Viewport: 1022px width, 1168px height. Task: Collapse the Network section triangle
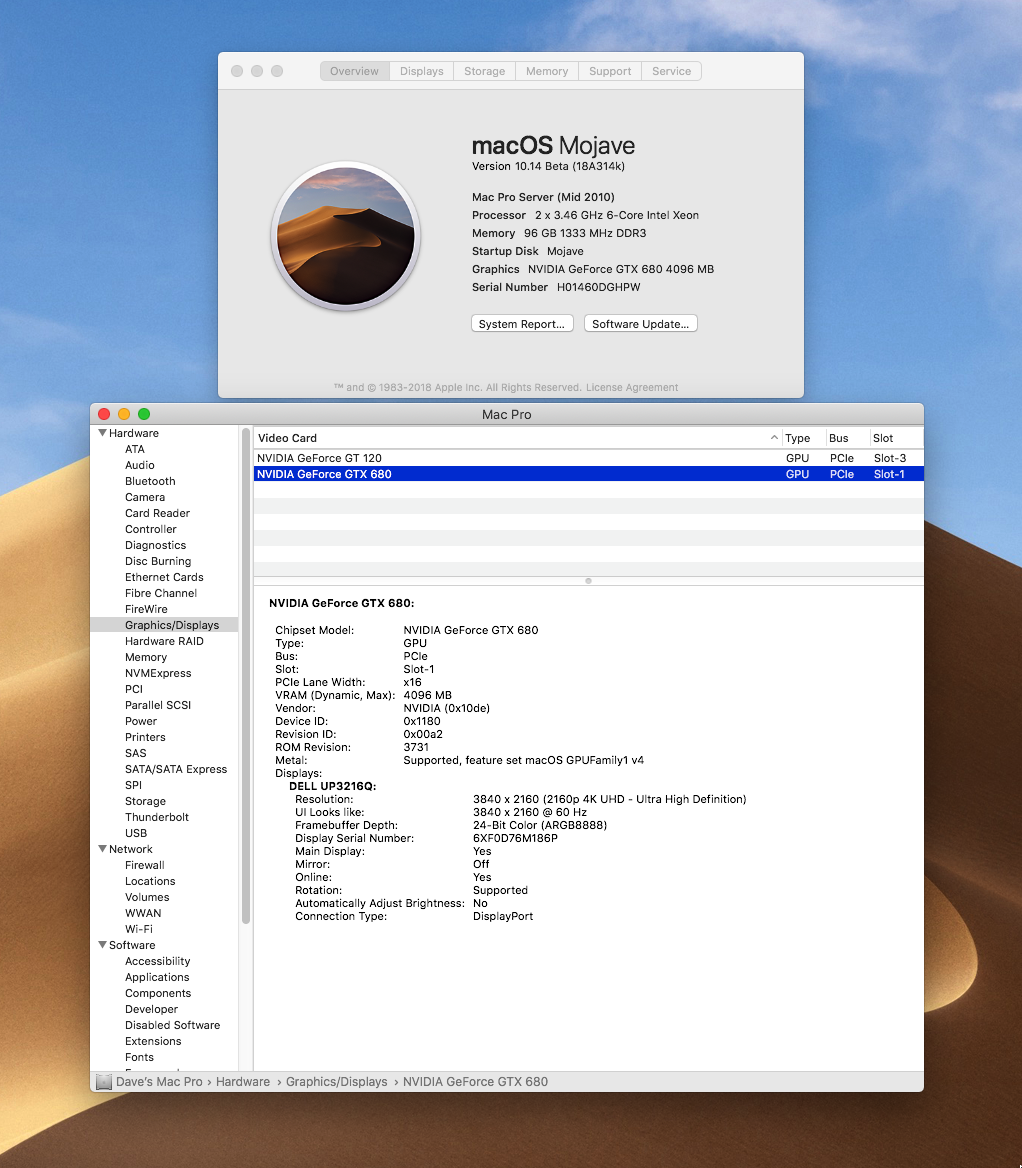click(102, 848)
